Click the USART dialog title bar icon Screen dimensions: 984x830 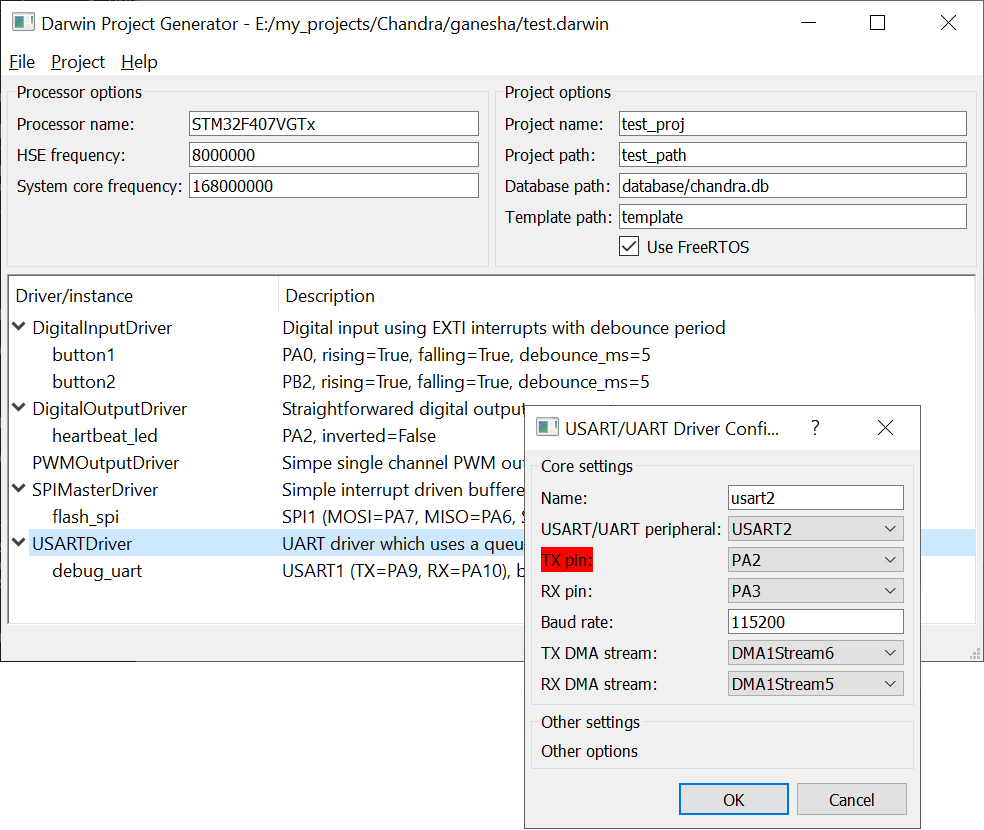click(x=547, y=428)
